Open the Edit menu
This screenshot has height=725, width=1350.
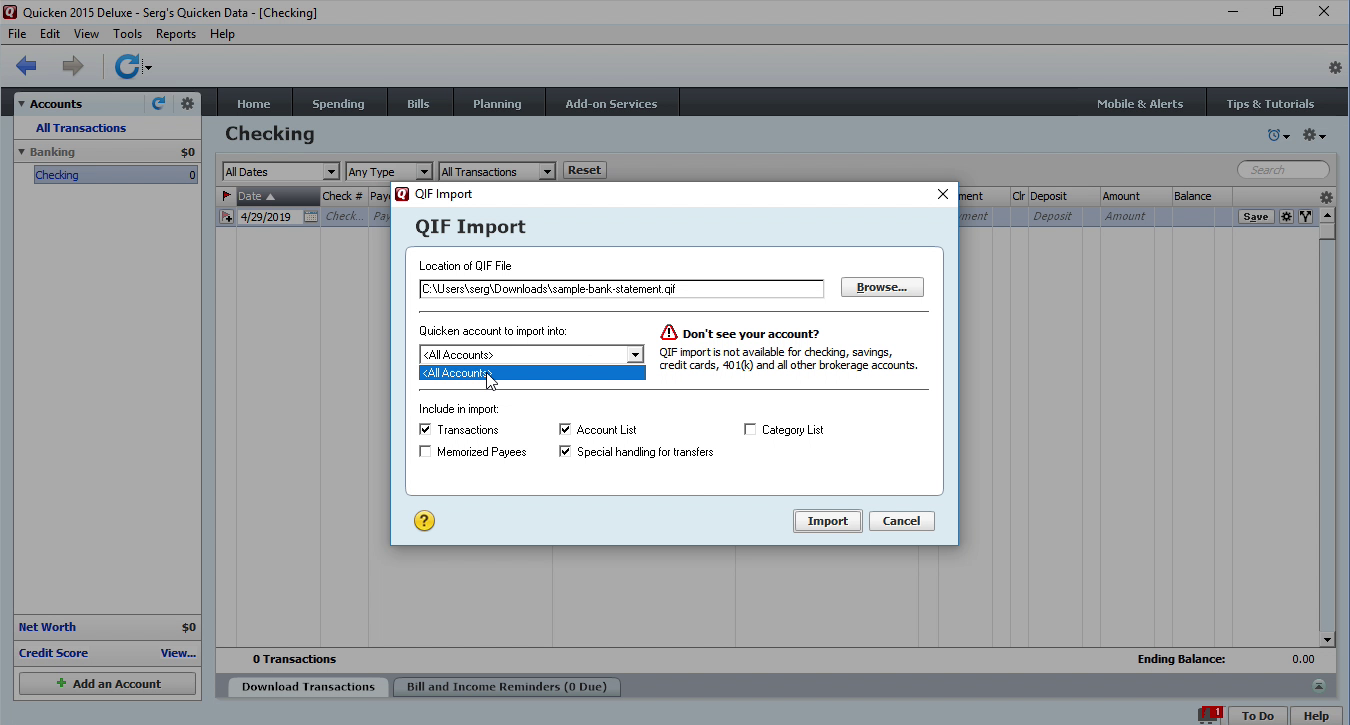click(50, 34)
